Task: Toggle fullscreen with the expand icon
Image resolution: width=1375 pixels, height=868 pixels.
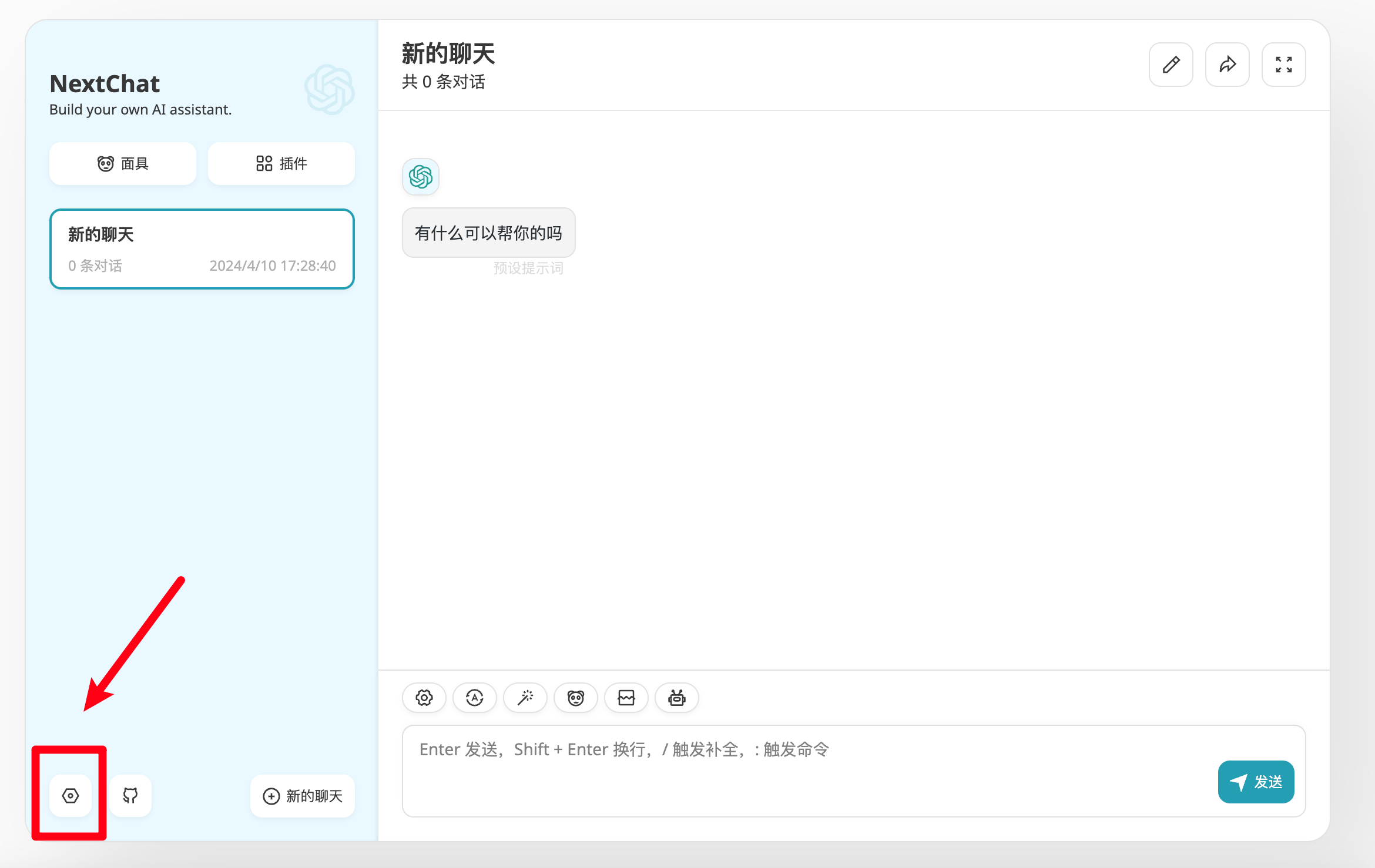Action: click(1284, 65)
